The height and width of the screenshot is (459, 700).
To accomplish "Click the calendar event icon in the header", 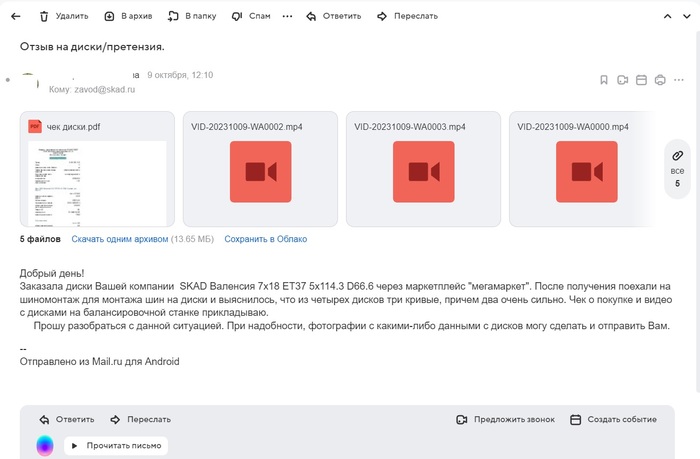I will click(641, 80).
